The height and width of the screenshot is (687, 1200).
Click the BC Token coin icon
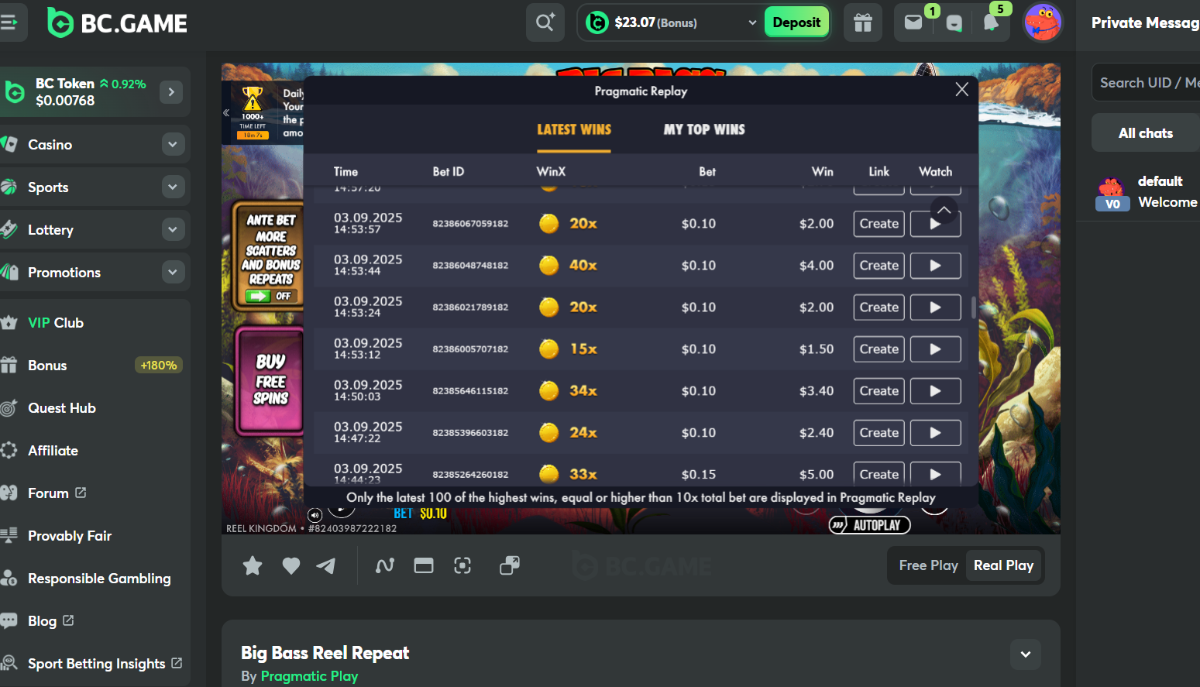pyautogui.click(x=15, y=92)
